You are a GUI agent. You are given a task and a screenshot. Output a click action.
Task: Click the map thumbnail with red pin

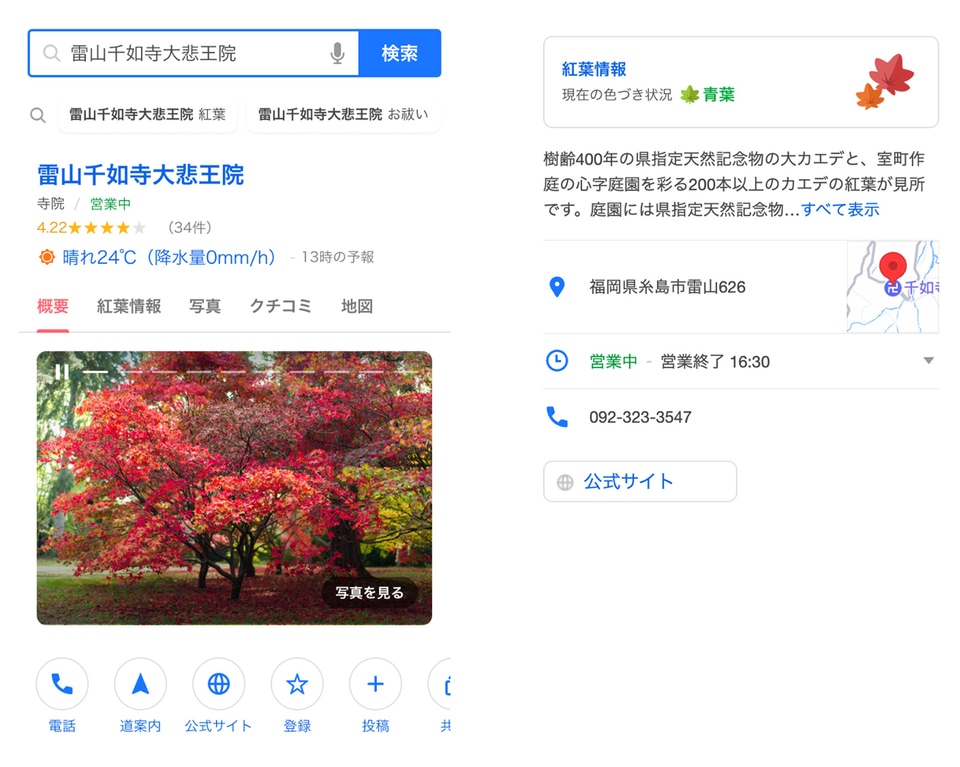(892, 287)
